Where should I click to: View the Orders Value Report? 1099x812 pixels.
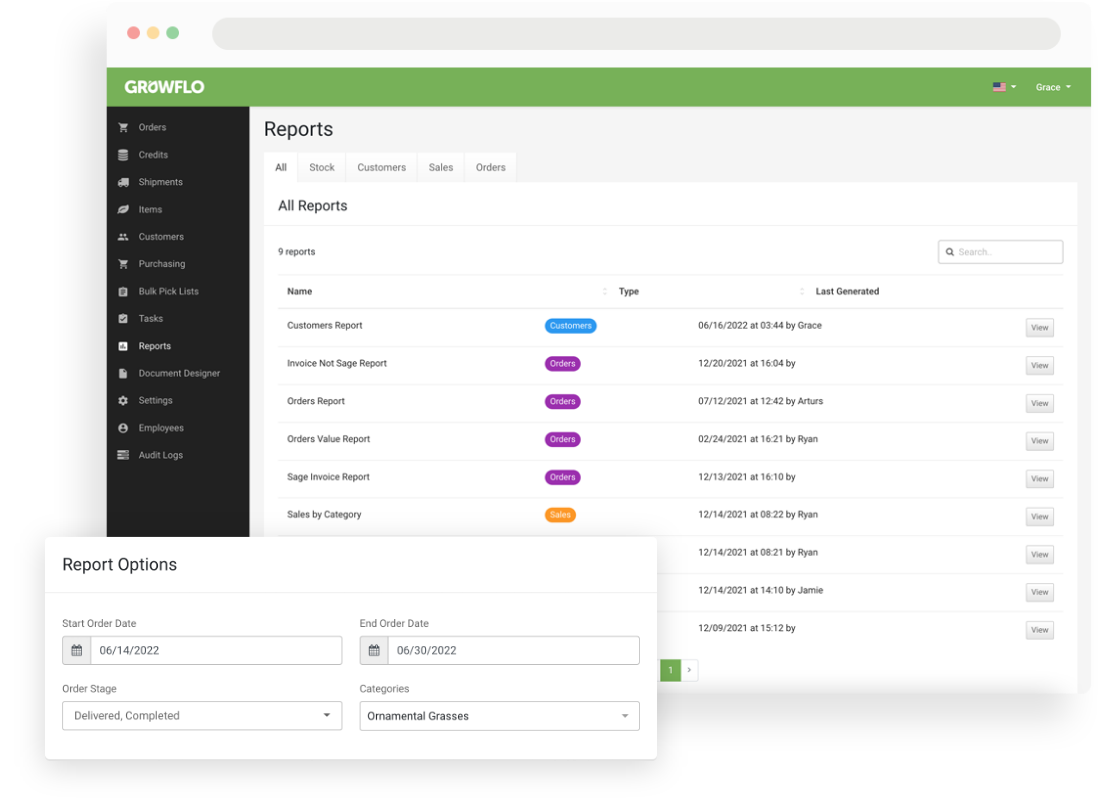click(1039, 441)
